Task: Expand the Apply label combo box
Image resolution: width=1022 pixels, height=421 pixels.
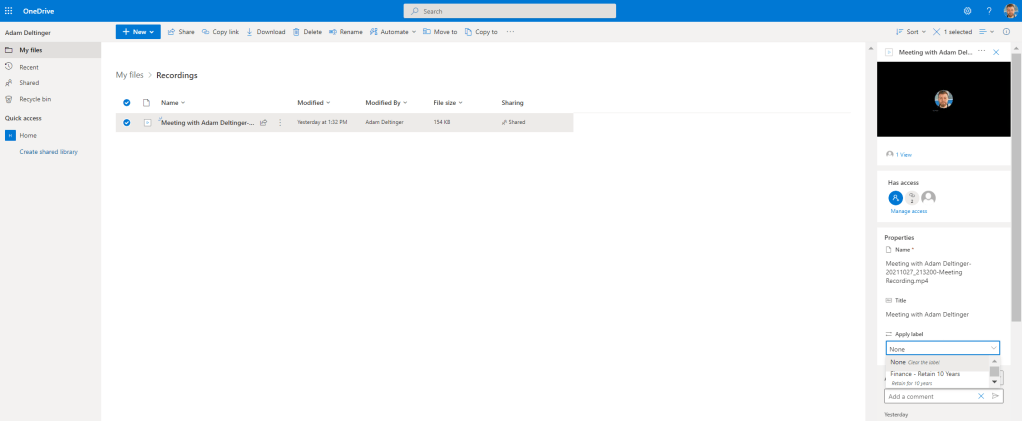Action: tap(992, 349)
